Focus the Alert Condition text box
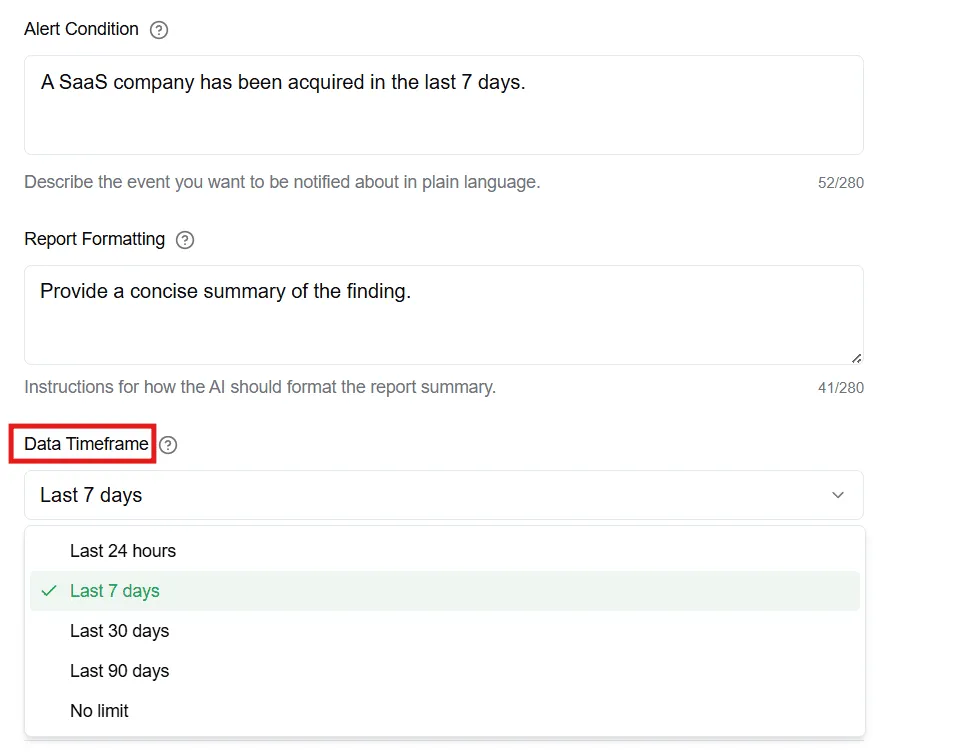958x752 pixels. pyautogui.click(x=444, y=105)
